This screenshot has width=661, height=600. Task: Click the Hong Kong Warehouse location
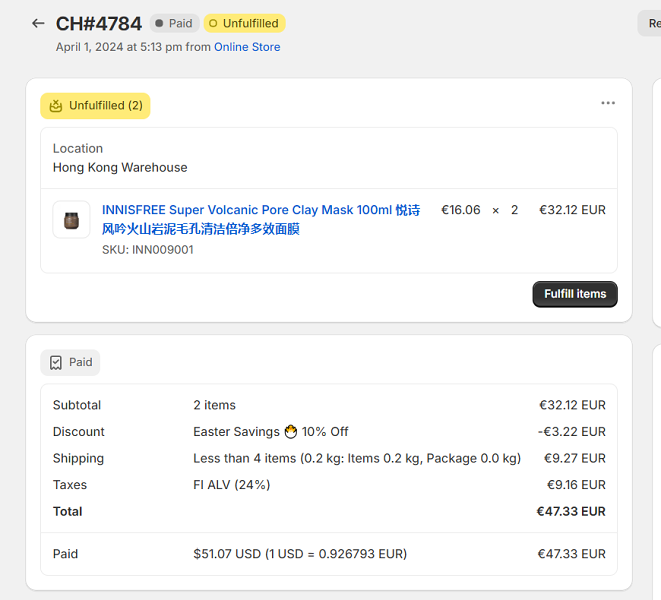120,167
